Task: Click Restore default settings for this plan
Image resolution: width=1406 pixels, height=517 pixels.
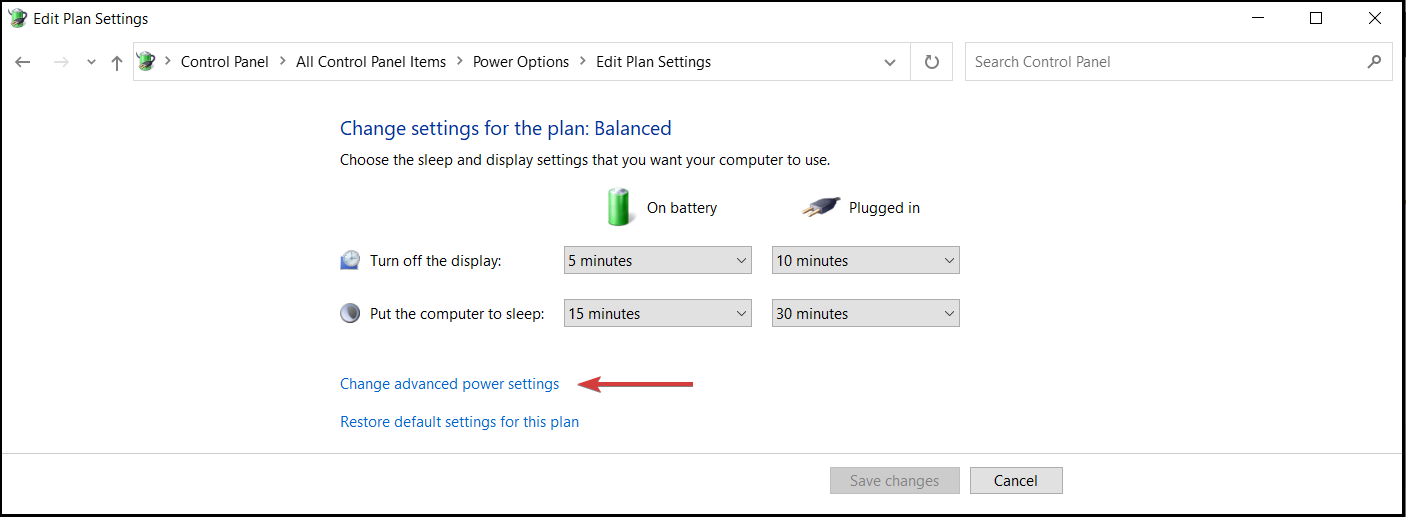Action: click(459, 422)
